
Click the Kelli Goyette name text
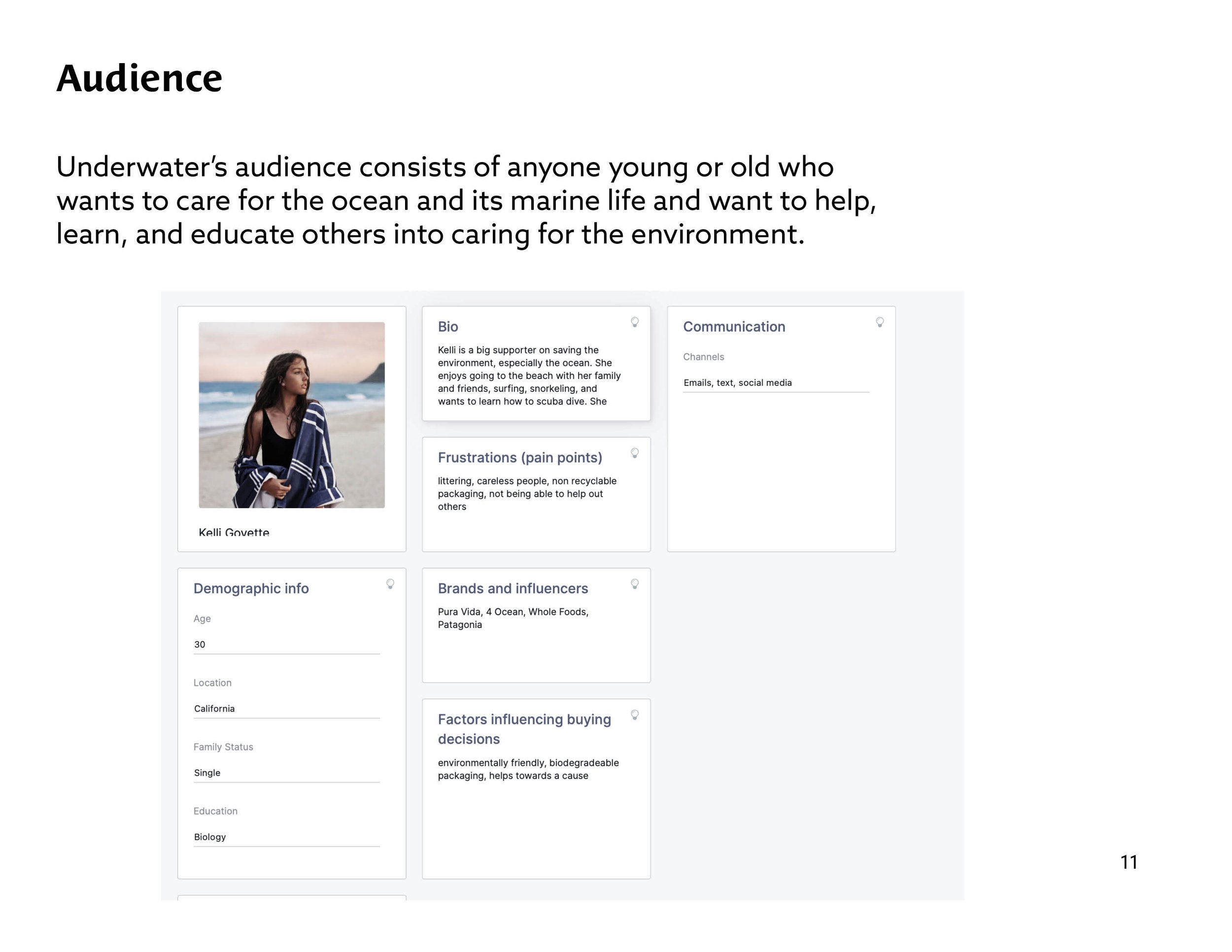234,532
